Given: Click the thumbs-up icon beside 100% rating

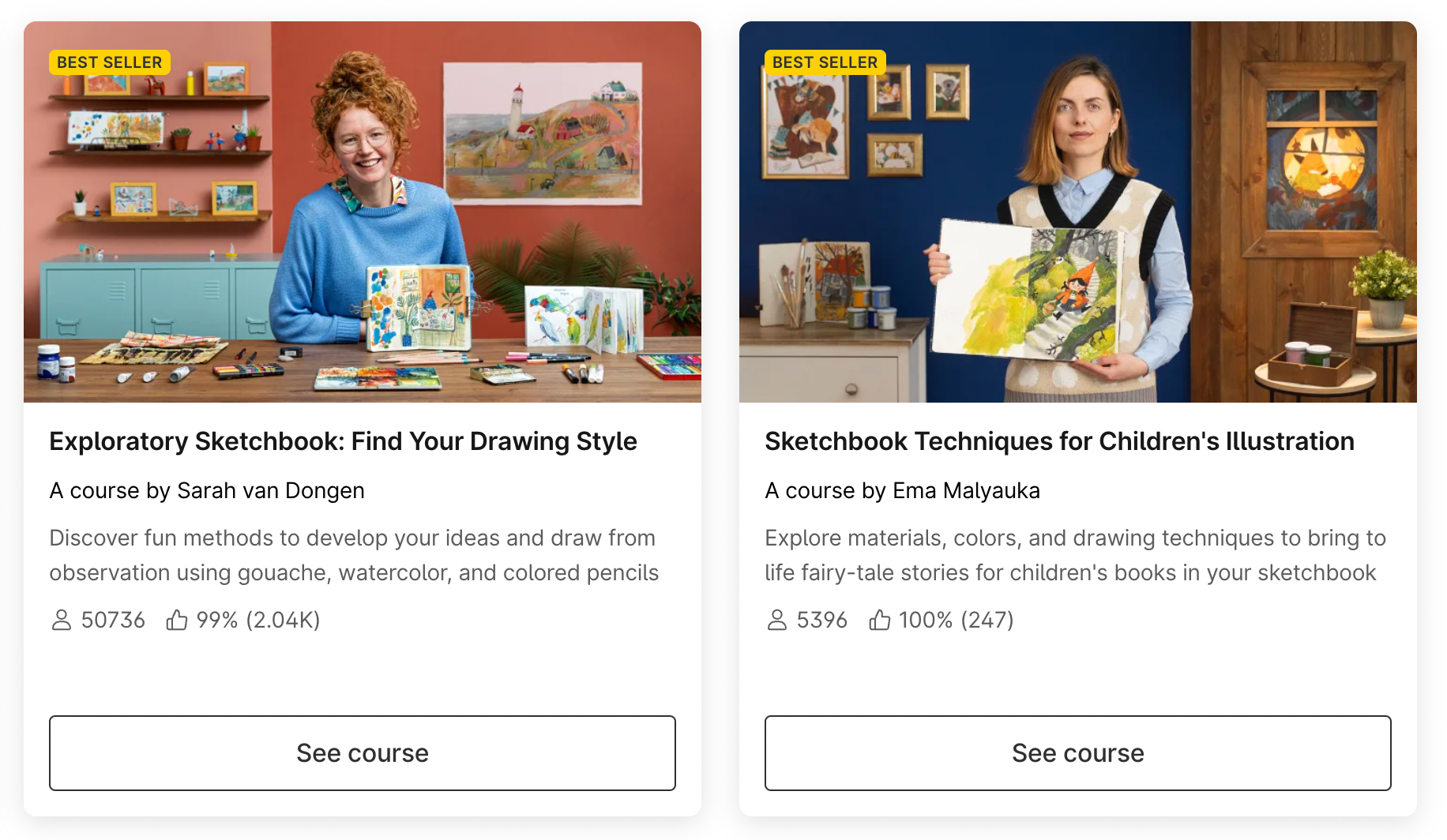Looking at the screenshot, I should tap(880, 620).
